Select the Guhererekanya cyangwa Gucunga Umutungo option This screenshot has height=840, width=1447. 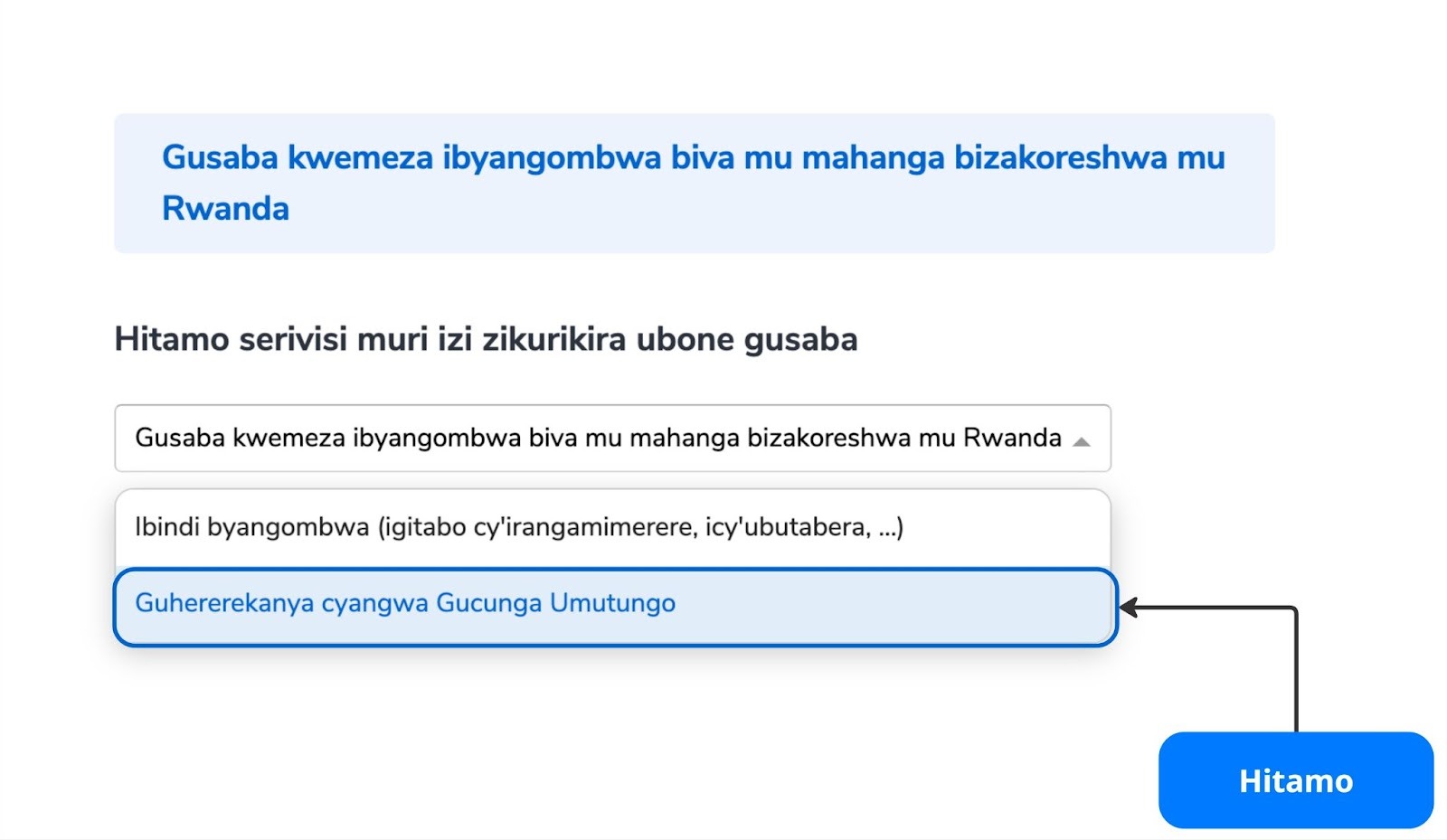[x=615, y=607]
